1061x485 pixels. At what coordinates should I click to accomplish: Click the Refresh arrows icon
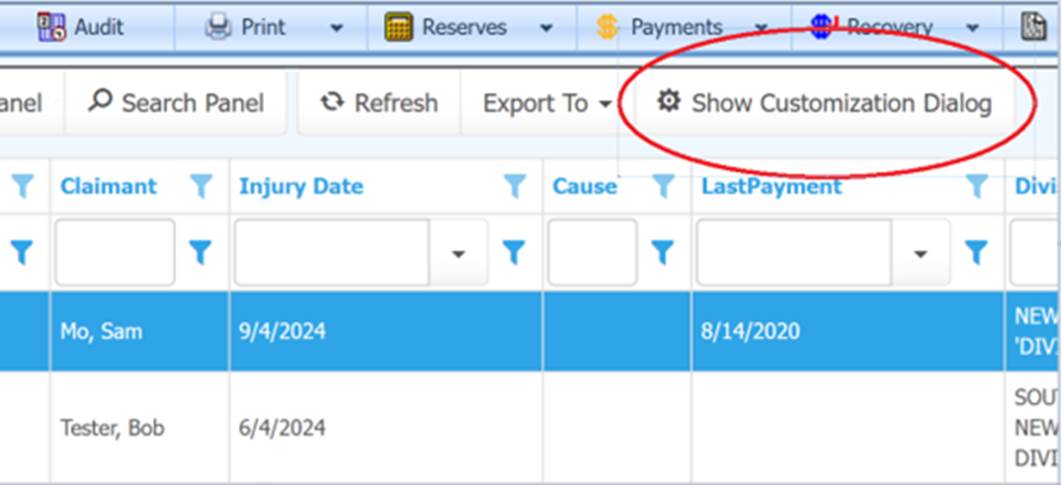(332, 102)
